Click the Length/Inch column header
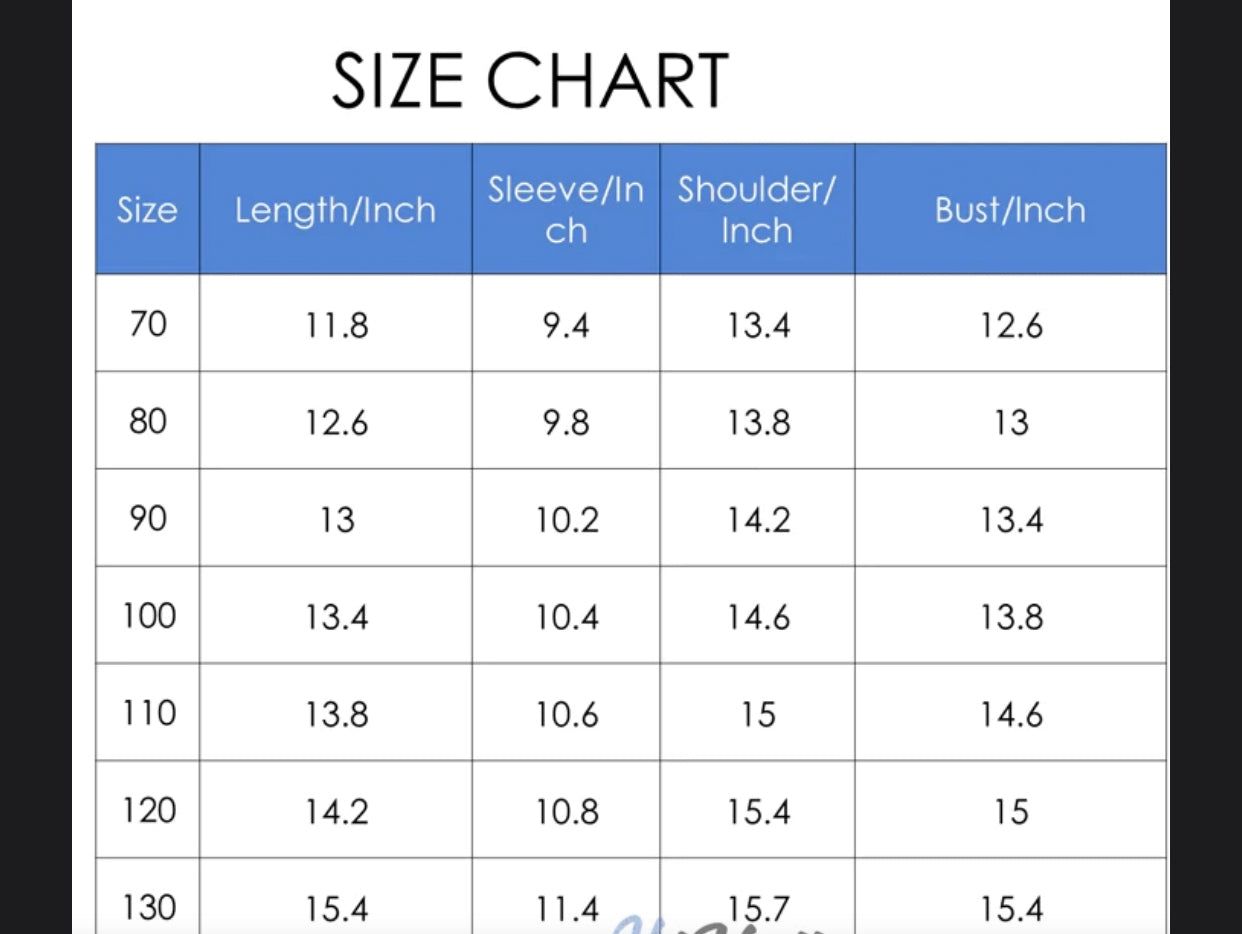This screenshot has height=934, width=1242. point(335,210)
